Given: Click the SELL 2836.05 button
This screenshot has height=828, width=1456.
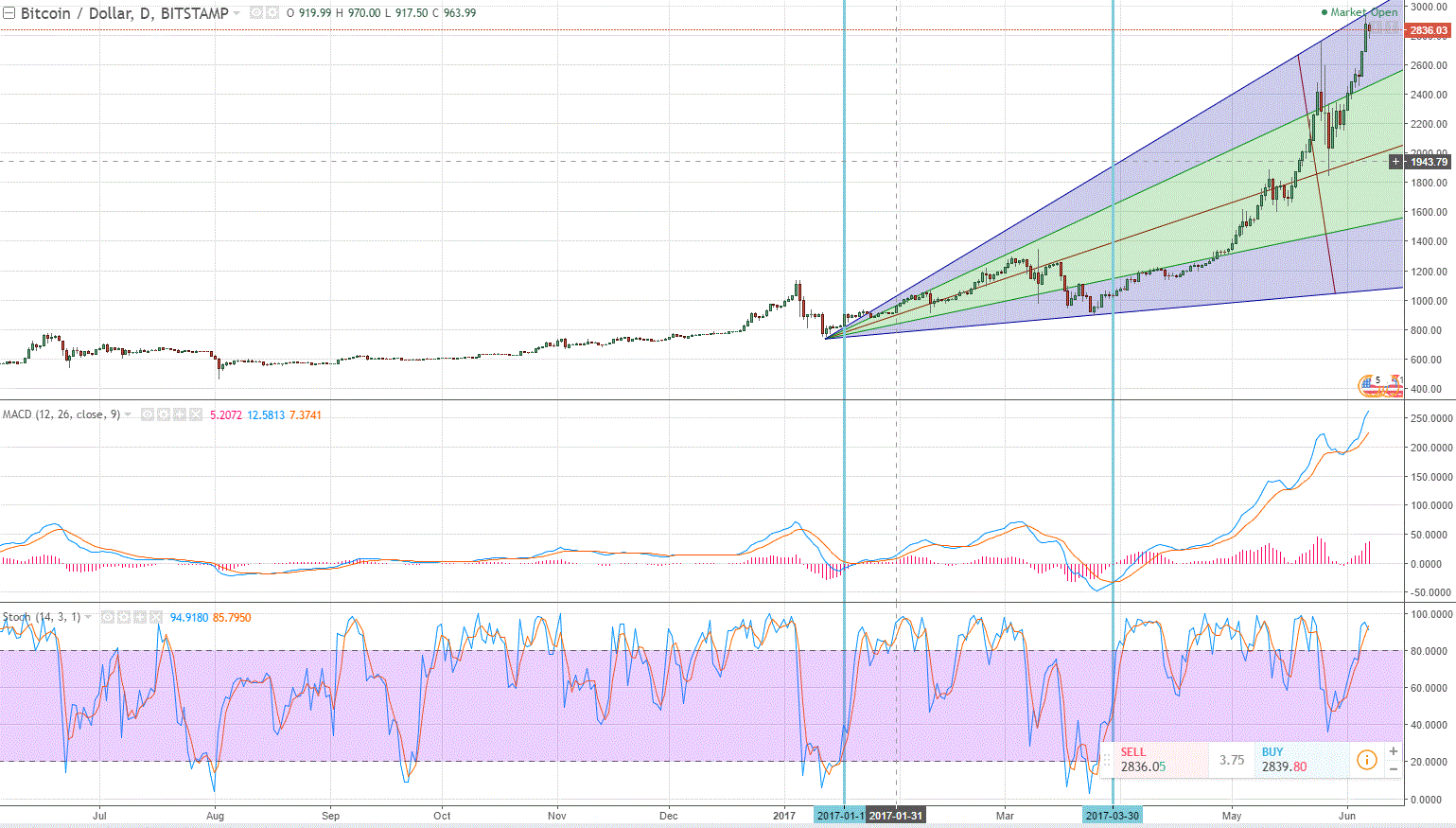Looking at the screenshot, I should (x=1162, y=760).
